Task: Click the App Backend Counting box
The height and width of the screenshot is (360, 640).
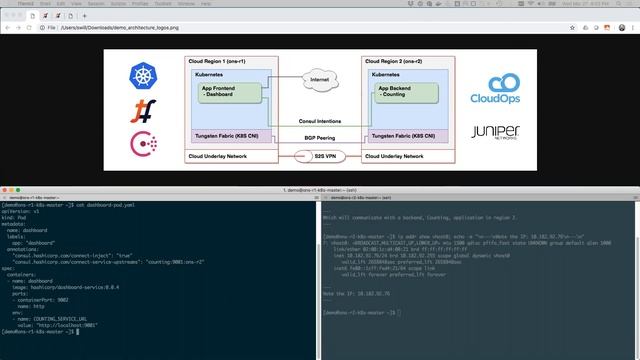Action: coord(407,93)
